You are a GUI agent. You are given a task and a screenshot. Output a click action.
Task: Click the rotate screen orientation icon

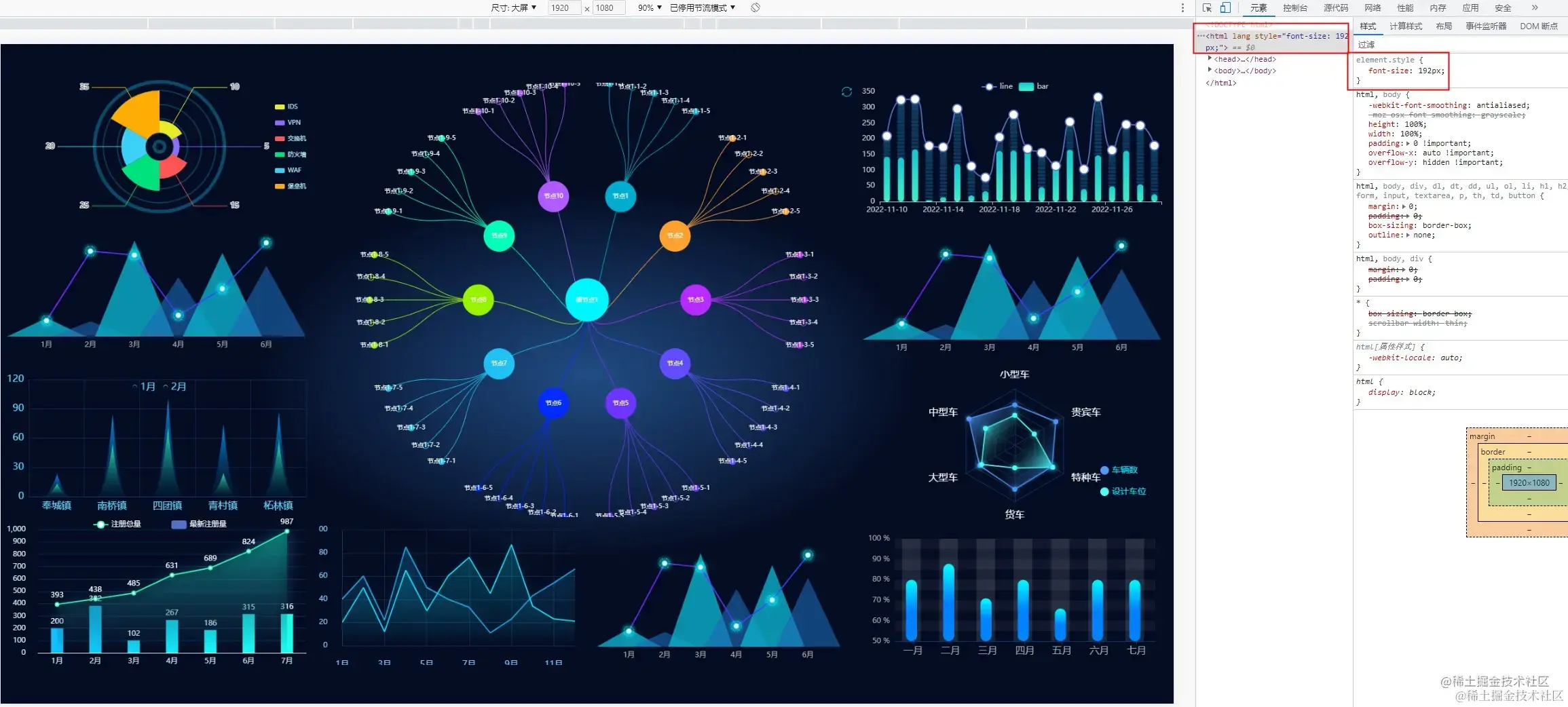[755, 7]
